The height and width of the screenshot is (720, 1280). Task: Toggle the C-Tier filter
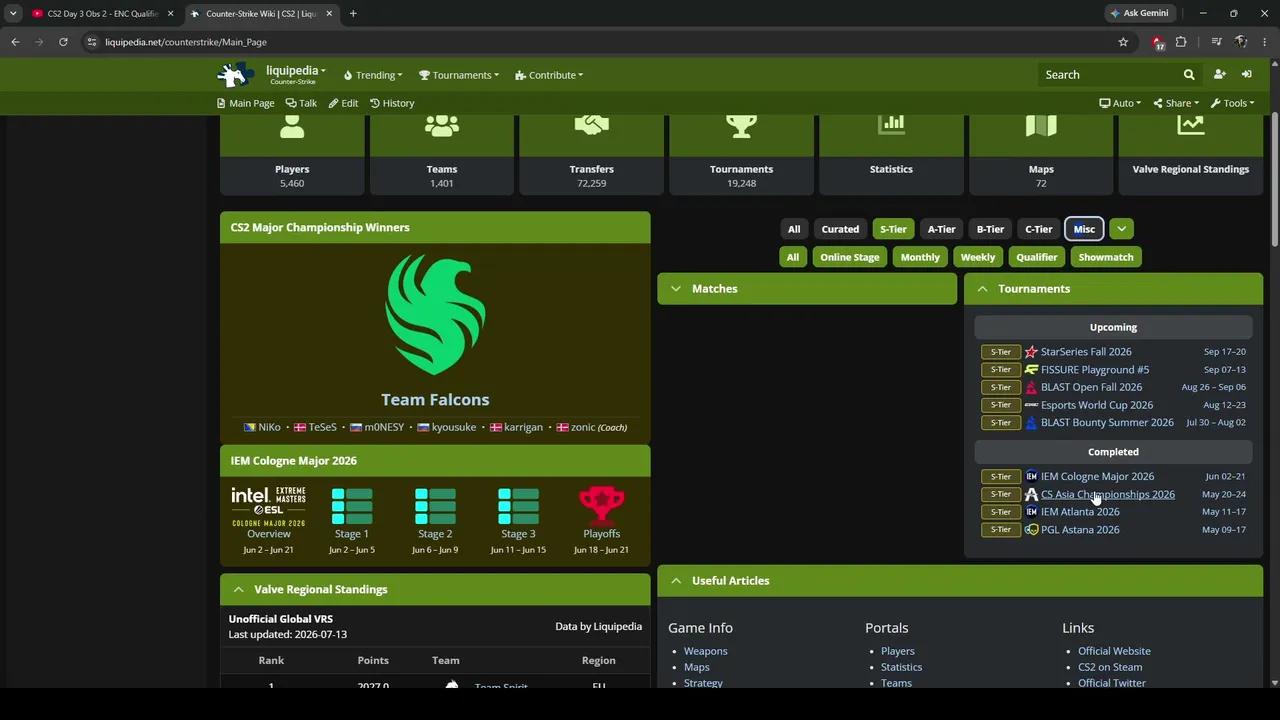coord(1038,229)
